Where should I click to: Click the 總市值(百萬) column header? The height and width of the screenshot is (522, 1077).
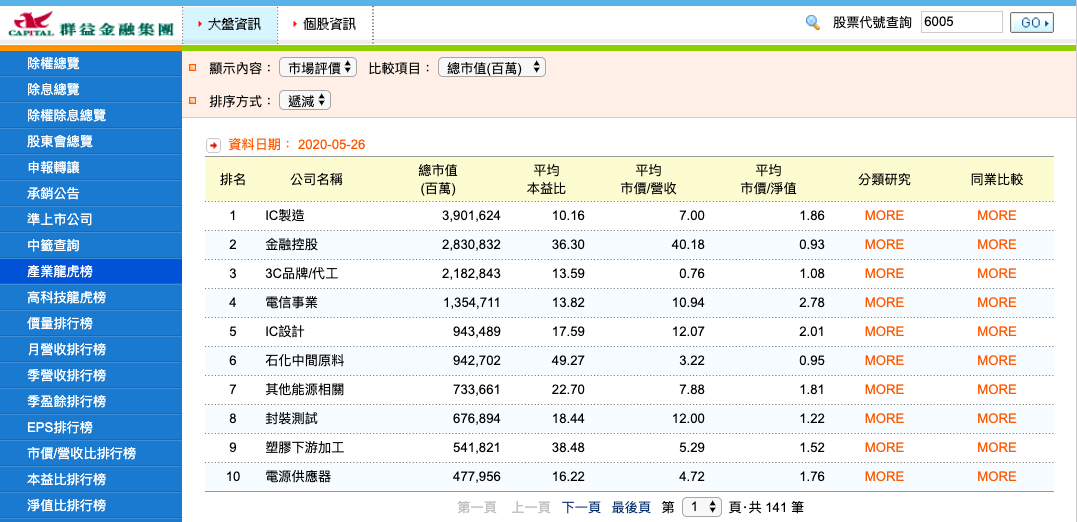point(438,179)
